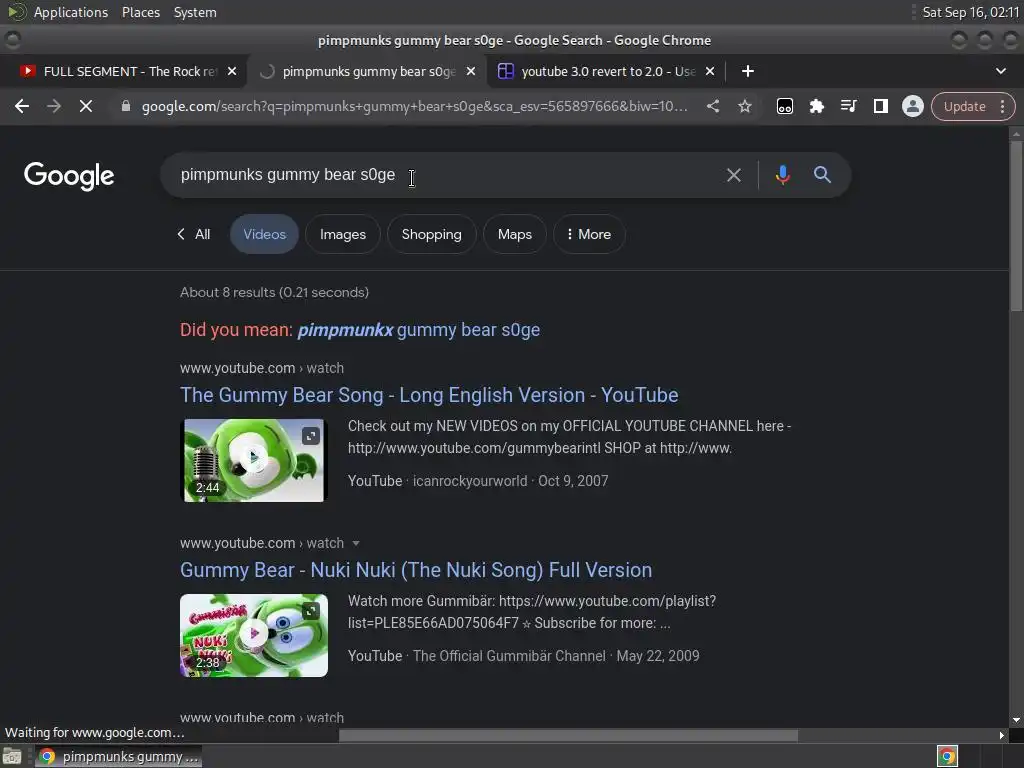Expand preview icon on Gummy Bear Song thumbnail
The image size is (1024, 768).
click(x=311, y=436)
